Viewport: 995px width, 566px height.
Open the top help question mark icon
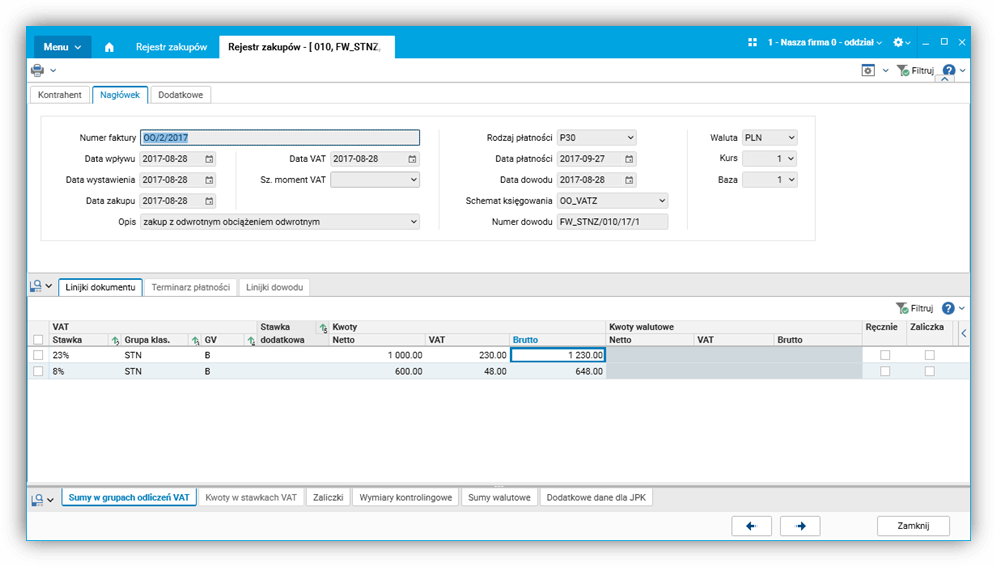(x=949, y=70)
